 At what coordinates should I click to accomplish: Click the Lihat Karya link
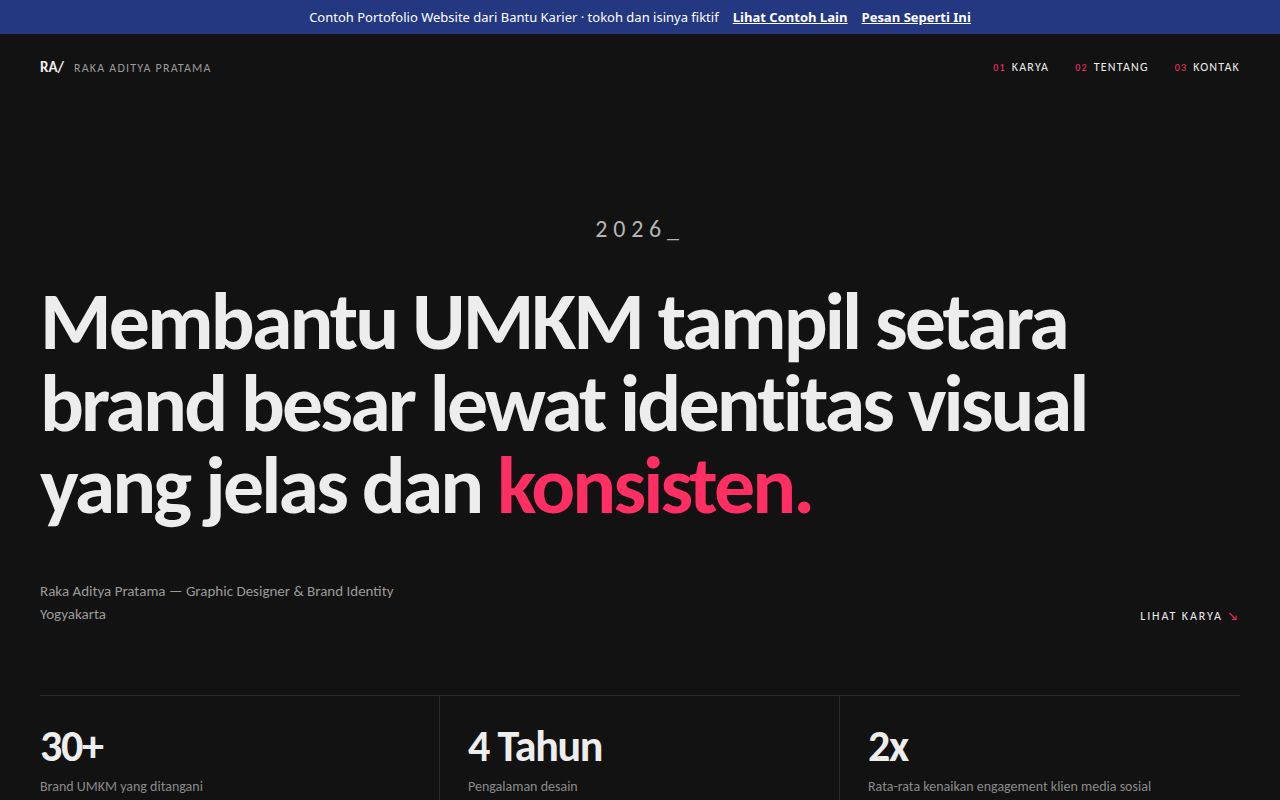tap(1189, 616)
